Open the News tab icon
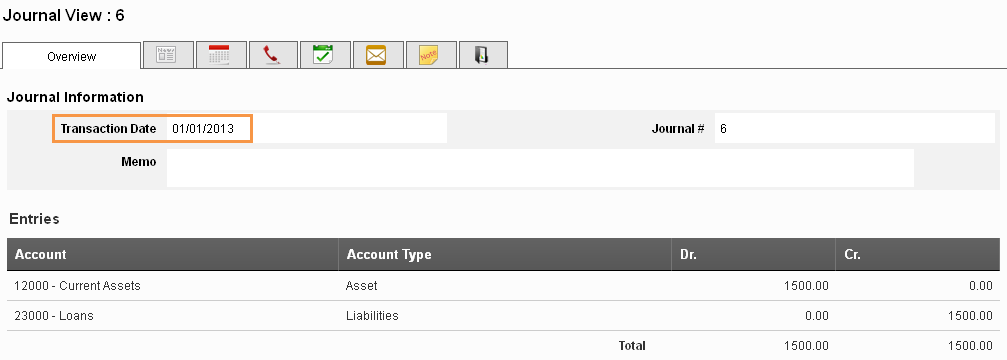The width and height of the screenshot is (1007, 360). (167, 55)
